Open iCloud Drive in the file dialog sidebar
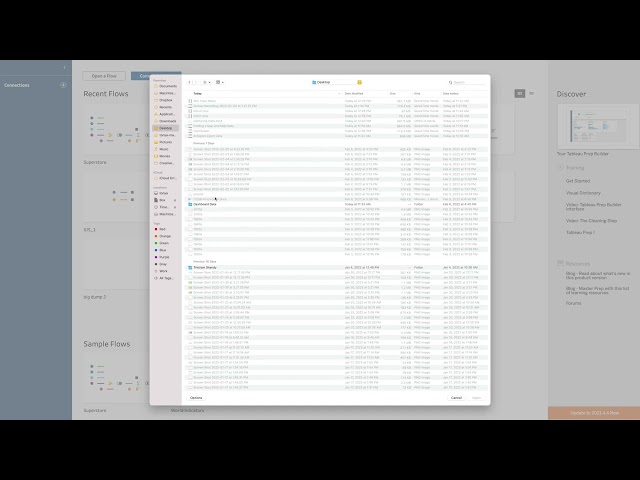640x480 pixels. pos(165,178)
